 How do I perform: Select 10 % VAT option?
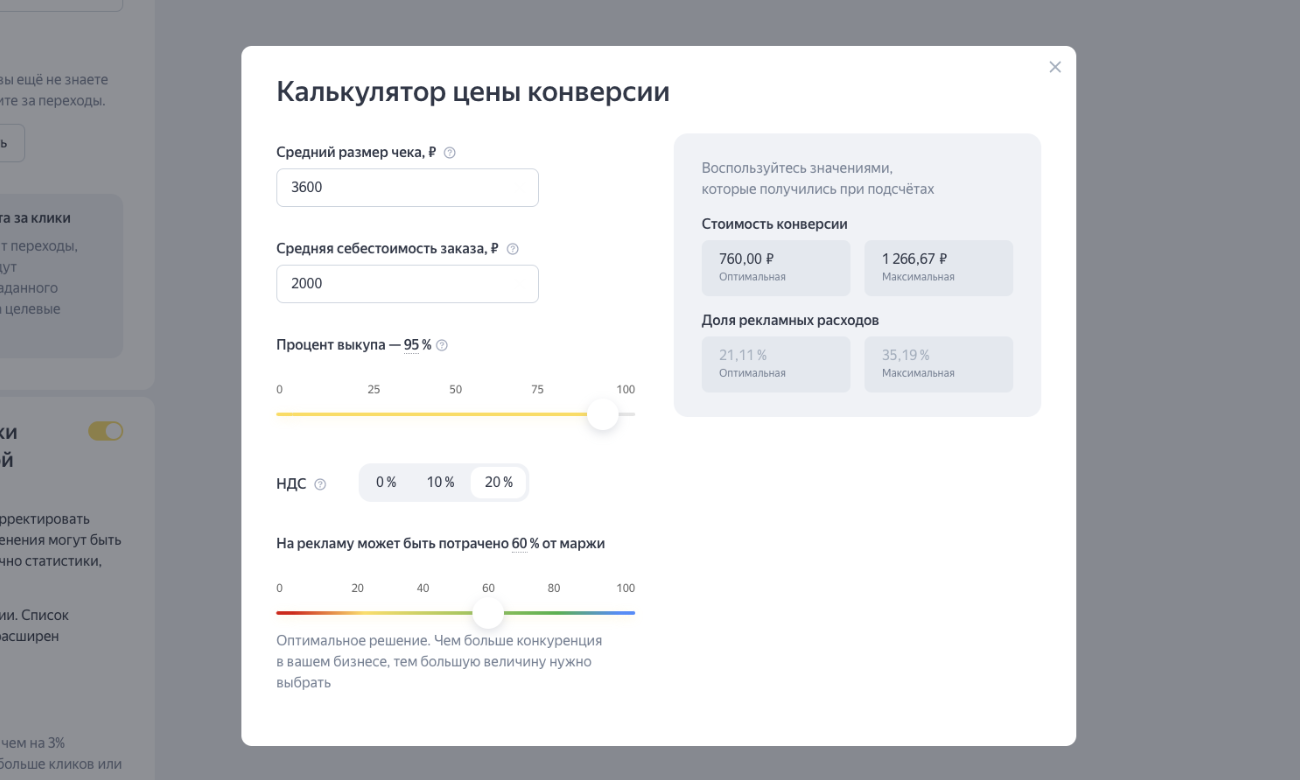click(x=440, y=482)
